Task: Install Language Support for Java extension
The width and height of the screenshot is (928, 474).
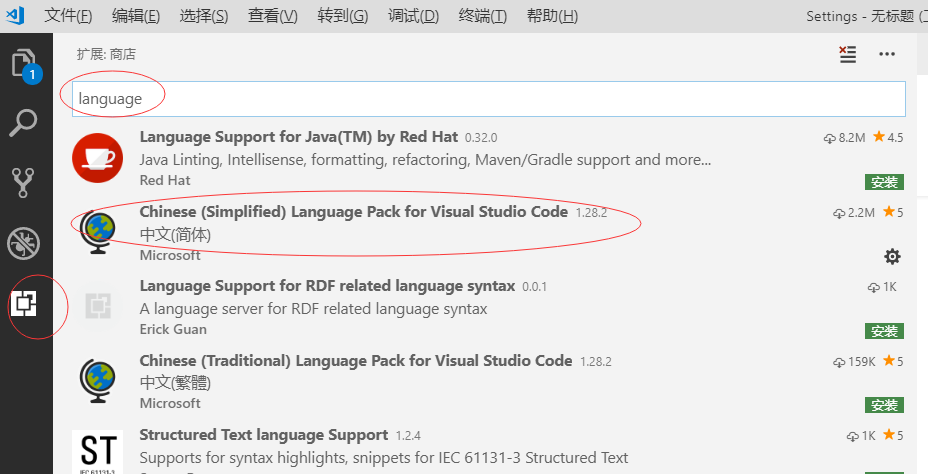Action: tap(884, 182)
